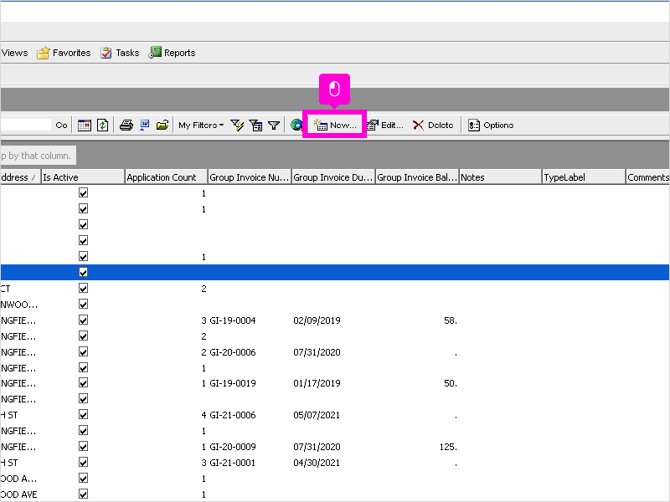Click the plain funnel filter icon
This screenshot has width=670, height=502.
[274, 125]
